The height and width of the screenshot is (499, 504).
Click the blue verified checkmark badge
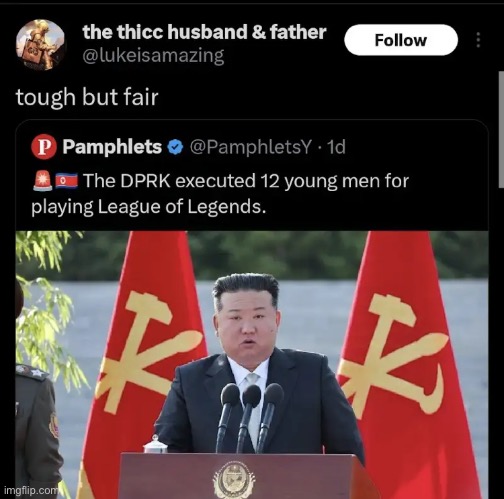coord(175,147)
